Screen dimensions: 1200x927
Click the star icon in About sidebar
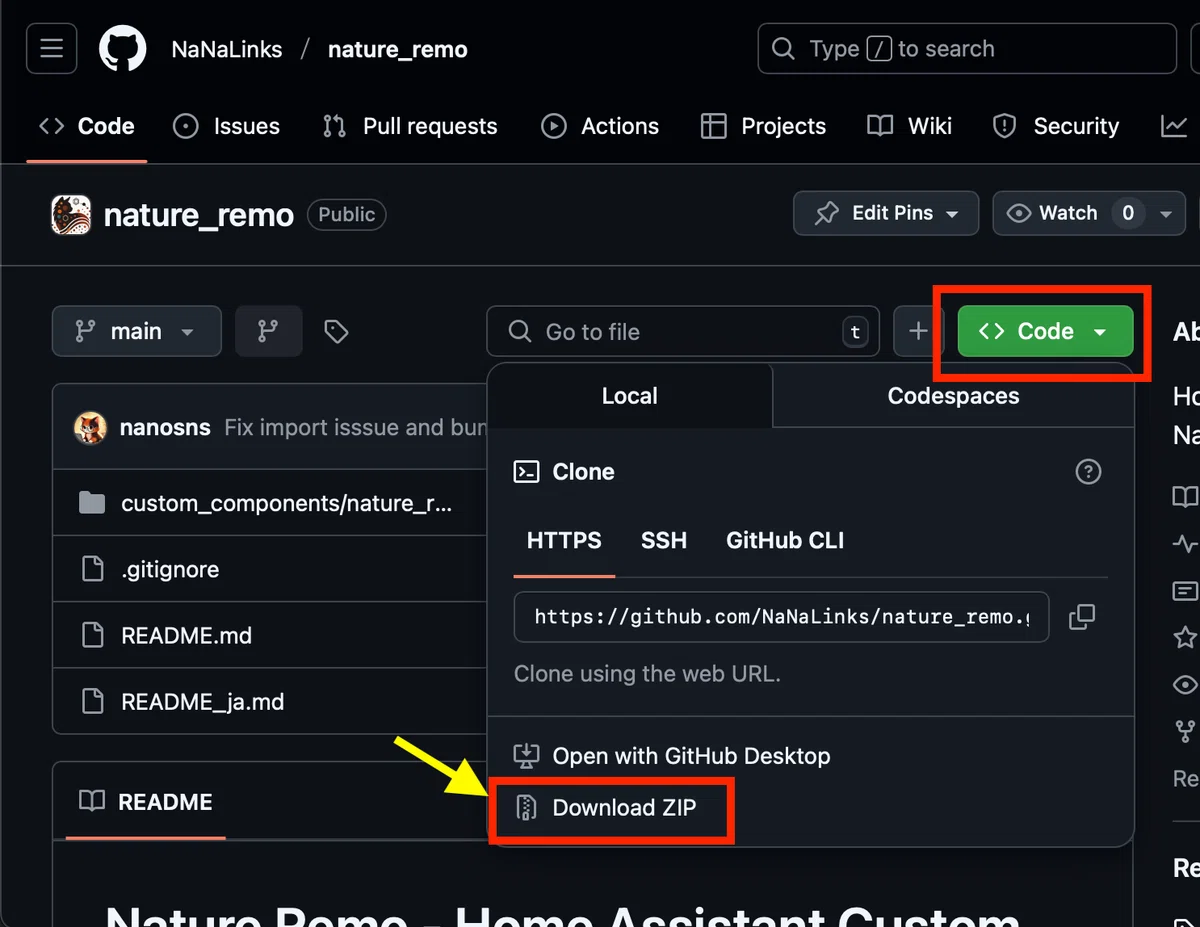(1185, 637)
